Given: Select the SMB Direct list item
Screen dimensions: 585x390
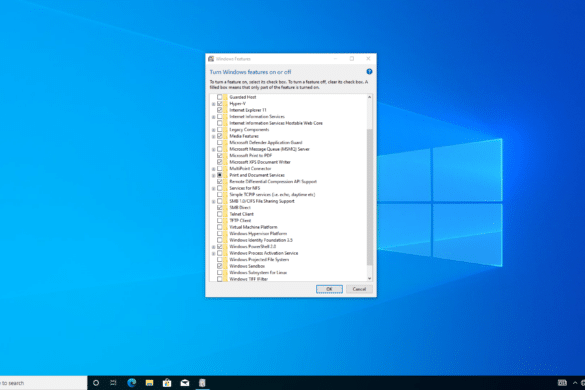Looking at the screenshot, I should pyautogui.click(x=240, y=208).
